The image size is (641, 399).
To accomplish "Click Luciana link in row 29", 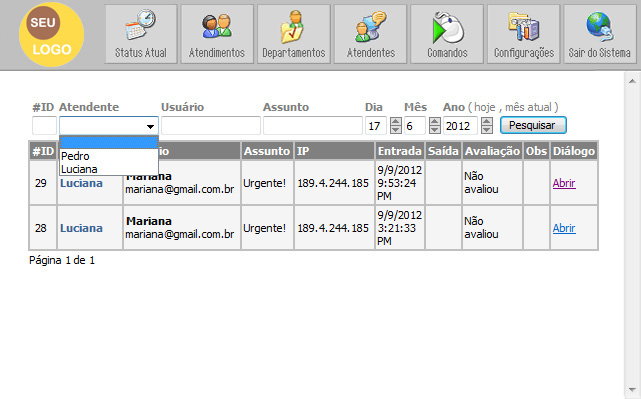I will pos(81,183).
